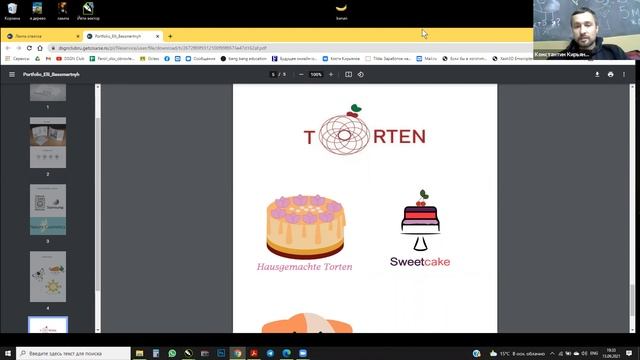Expand hidden system tray icons
Viewport: 640px width, 360px height.
pyautogui.click(x=552, y=353)
